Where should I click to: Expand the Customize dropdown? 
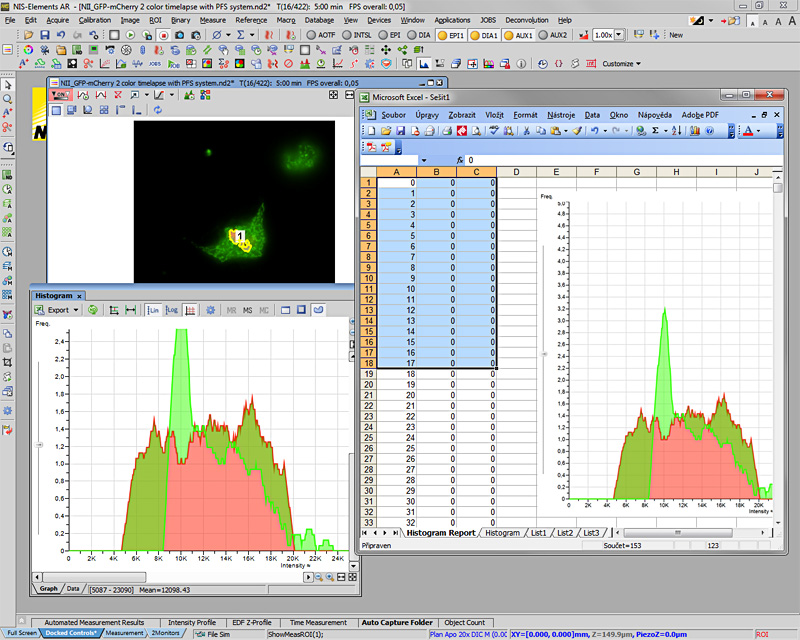638,64
